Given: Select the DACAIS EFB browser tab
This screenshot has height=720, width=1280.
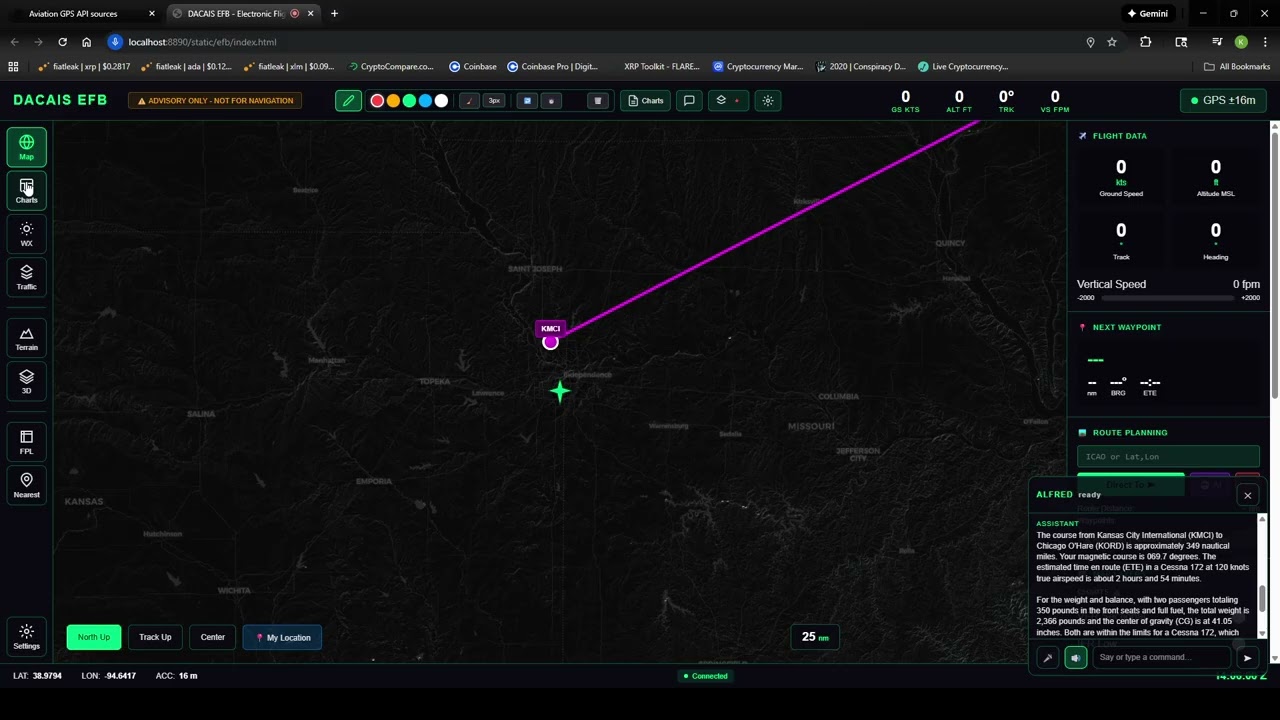Looking at the screenshot, I should pos(243,14).
